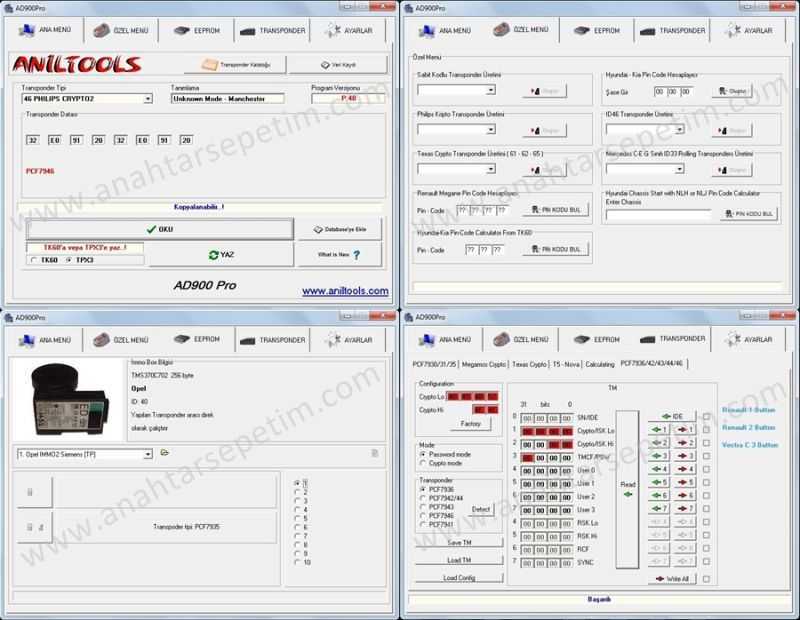Click chip button beside Transponder tipi PCF7935

pyautogui.click(x=35, y=527)
